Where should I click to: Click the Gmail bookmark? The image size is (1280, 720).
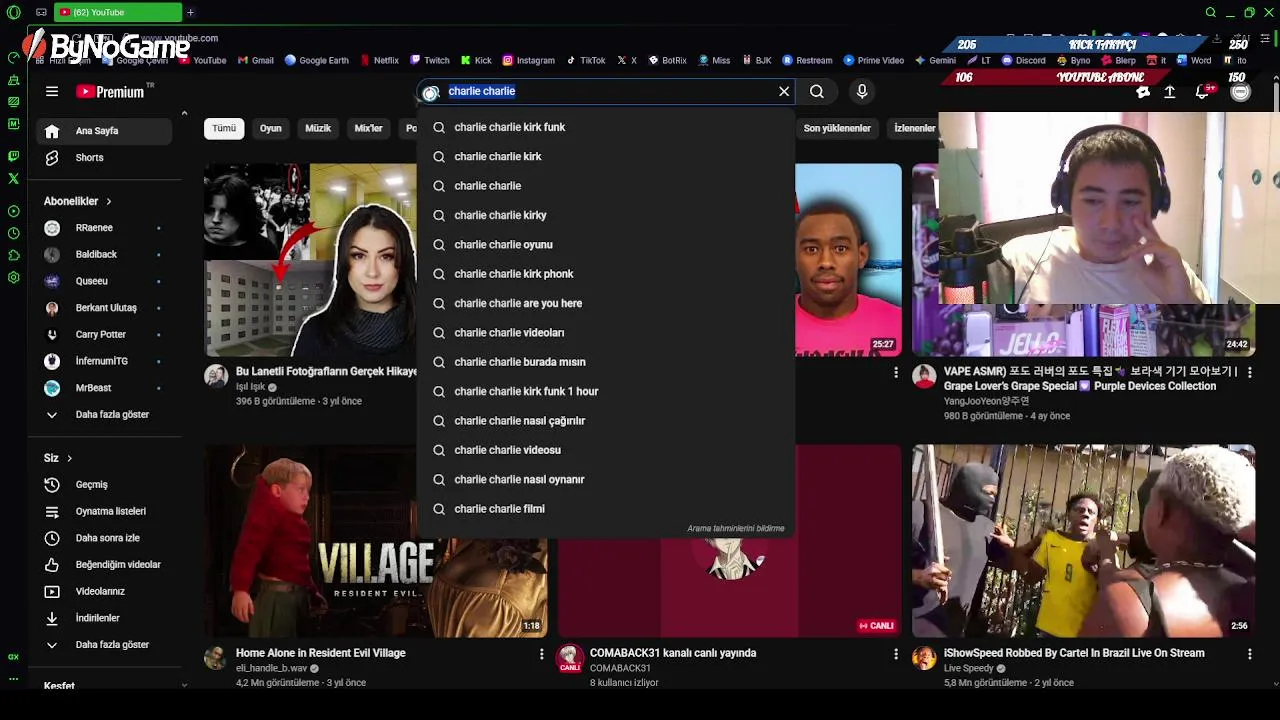(x=256, y=60)
